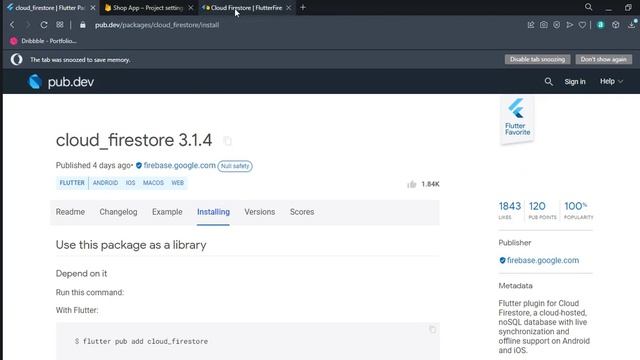
Task: Close the Cloud Firestore FlutterFire tab
Action: coord(289,8)
